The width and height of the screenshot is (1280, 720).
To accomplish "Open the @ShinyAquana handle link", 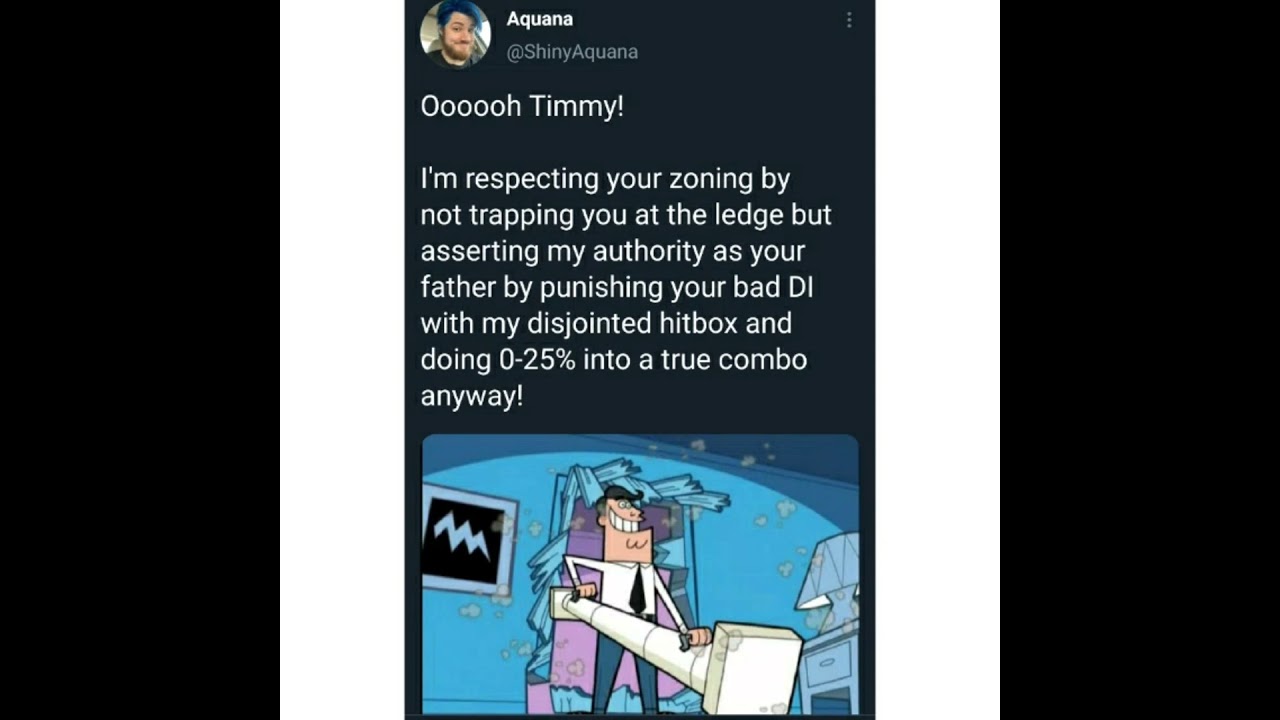I will coord(572,52).
